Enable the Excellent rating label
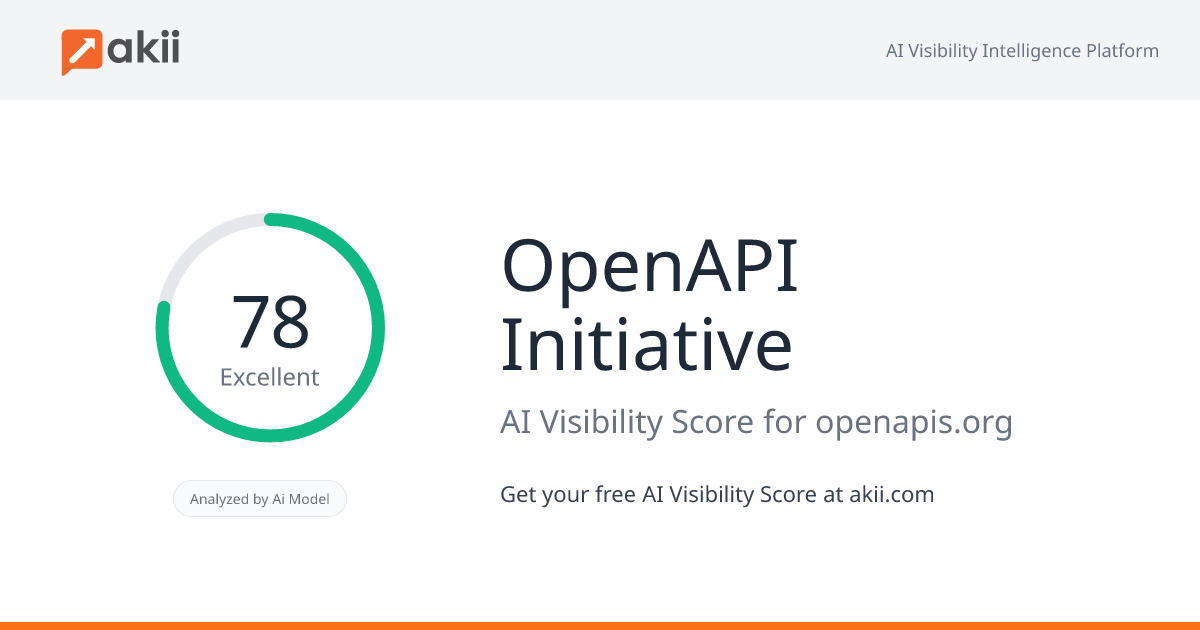The image size is (1200, 630). point(270,377)
